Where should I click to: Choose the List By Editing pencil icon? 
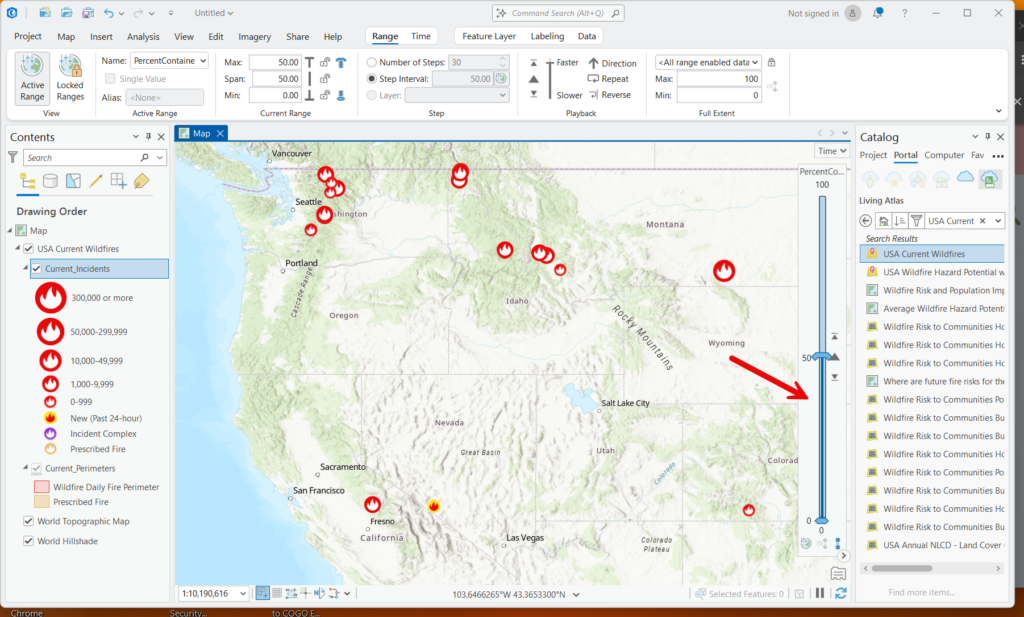pyautogui.click(x=96, y=181)
